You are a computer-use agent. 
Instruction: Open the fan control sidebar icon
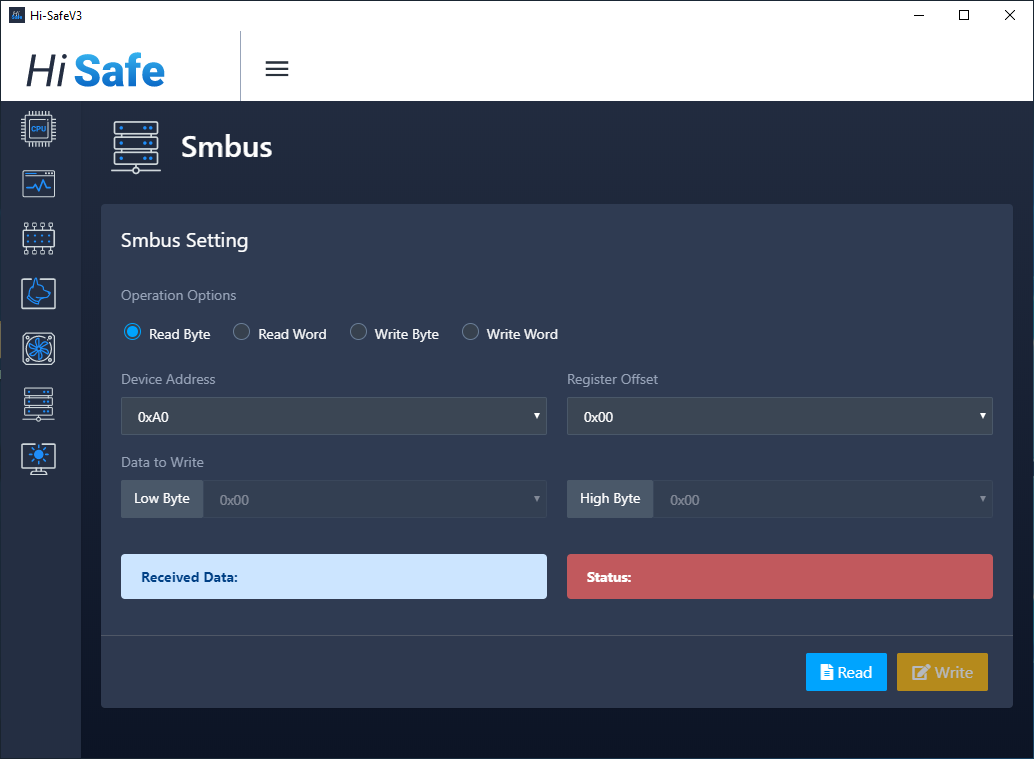pos(38,348)
